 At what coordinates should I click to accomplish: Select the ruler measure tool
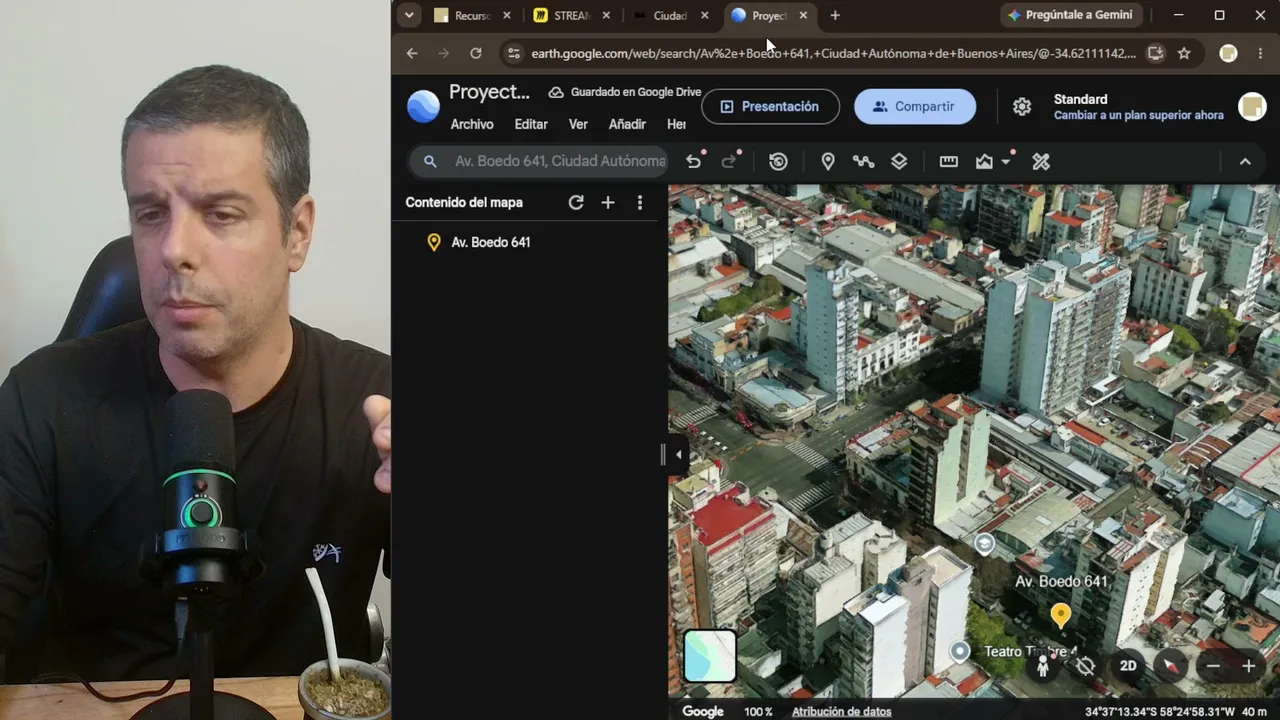pos(948,161)
